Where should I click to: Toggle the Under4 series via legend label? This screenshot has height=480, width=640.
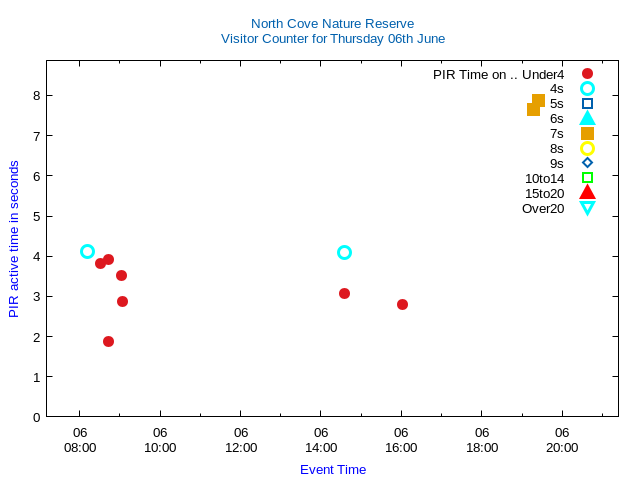pyautogui.click(x=498, y=74)
